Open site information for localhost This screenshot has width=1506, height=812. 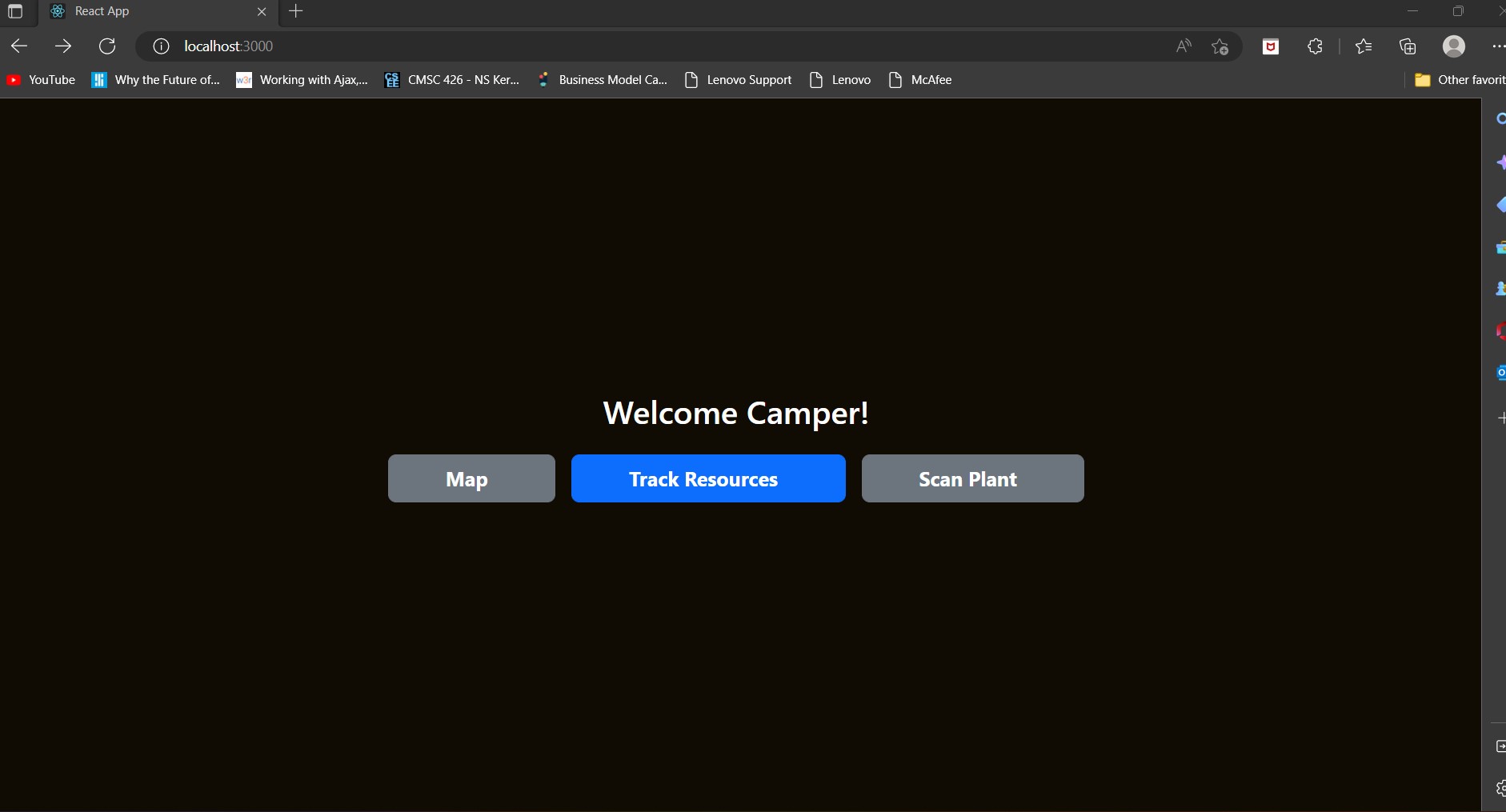[x=160, y=46]
